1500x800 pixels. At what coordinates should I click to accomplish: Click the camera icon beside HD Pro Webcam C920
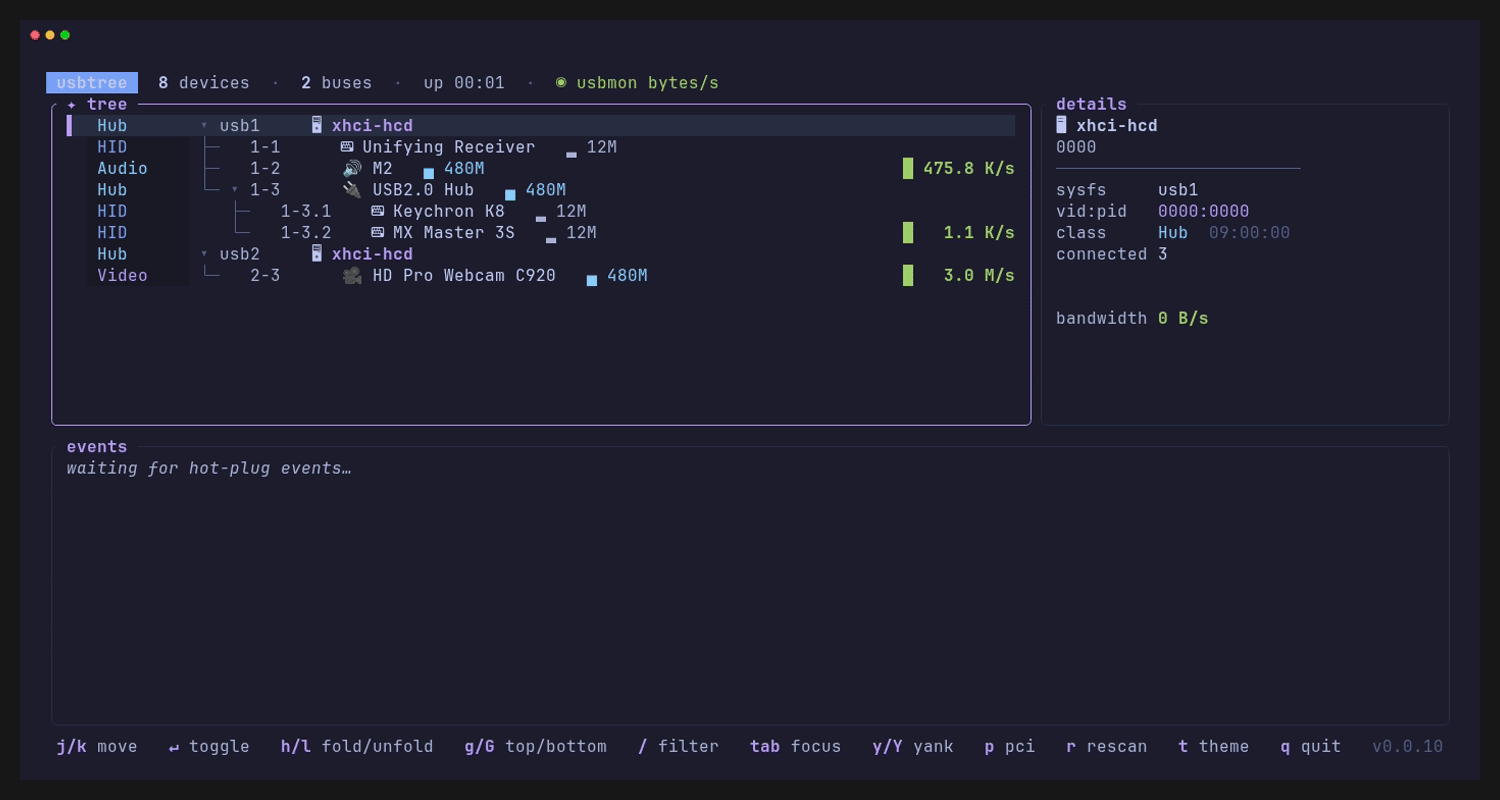[x=352, y=275]
